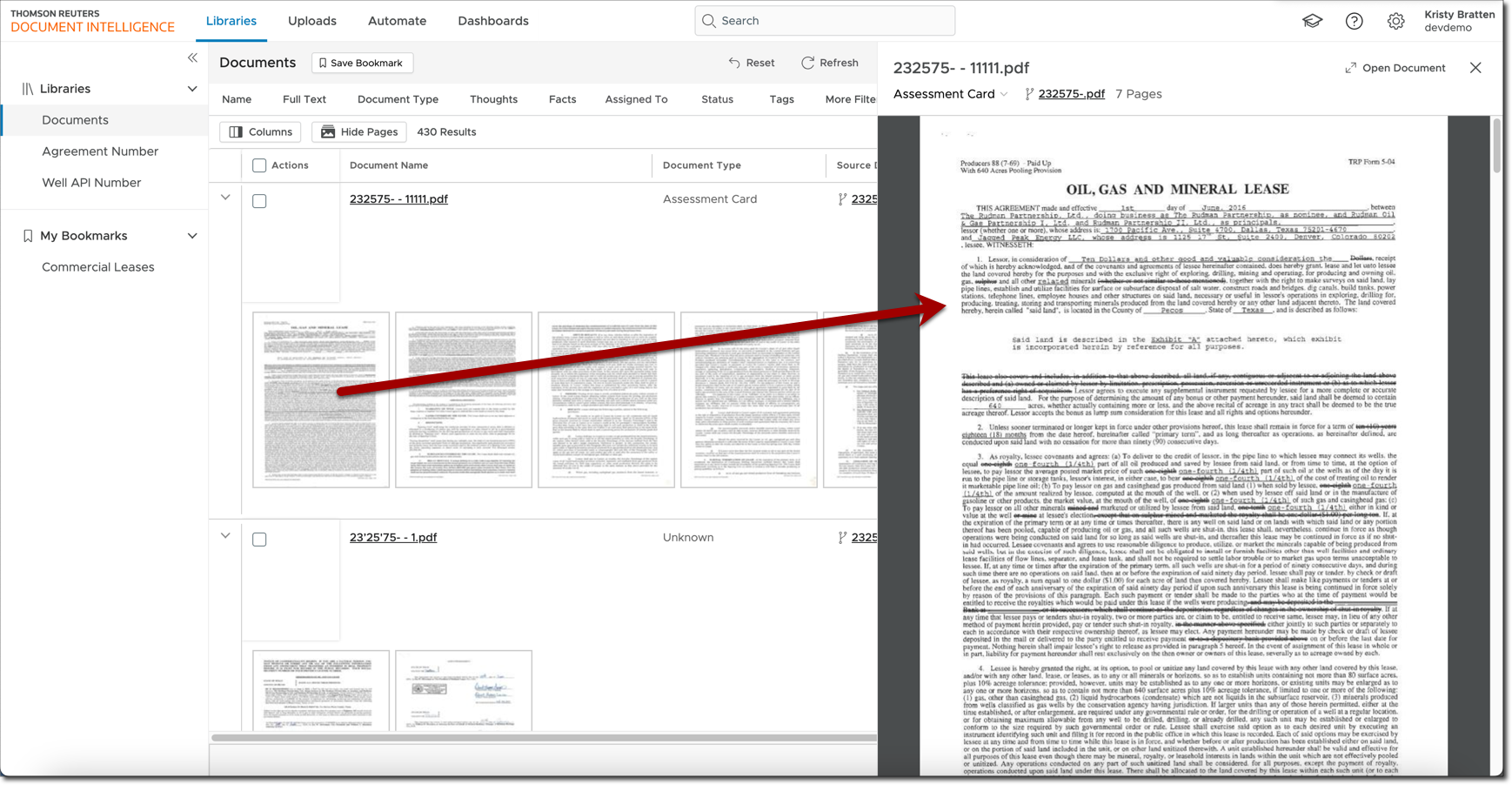The height and width of the screenshot is (785, 1512).
Task: Click the branch icon beside 232575-.pdf
Action: click(1027, 93)
